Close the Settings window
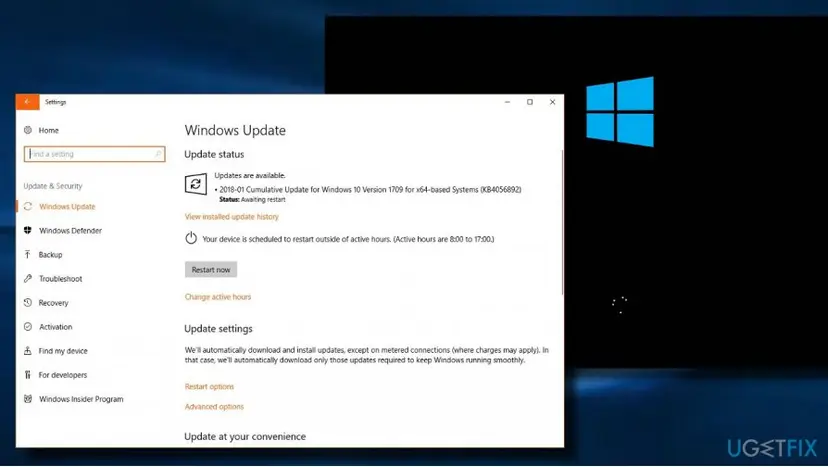The width and height of the screenshot is (828, 467). click(x=552, y=102)
